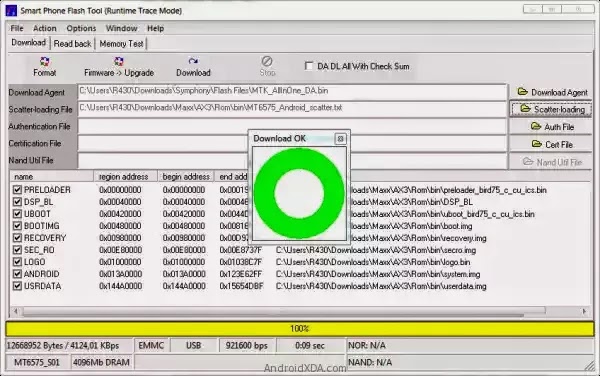This screenshot has width=600, height=376.
Task: Click the EMMC status bar cell
Action: (151, 345)
